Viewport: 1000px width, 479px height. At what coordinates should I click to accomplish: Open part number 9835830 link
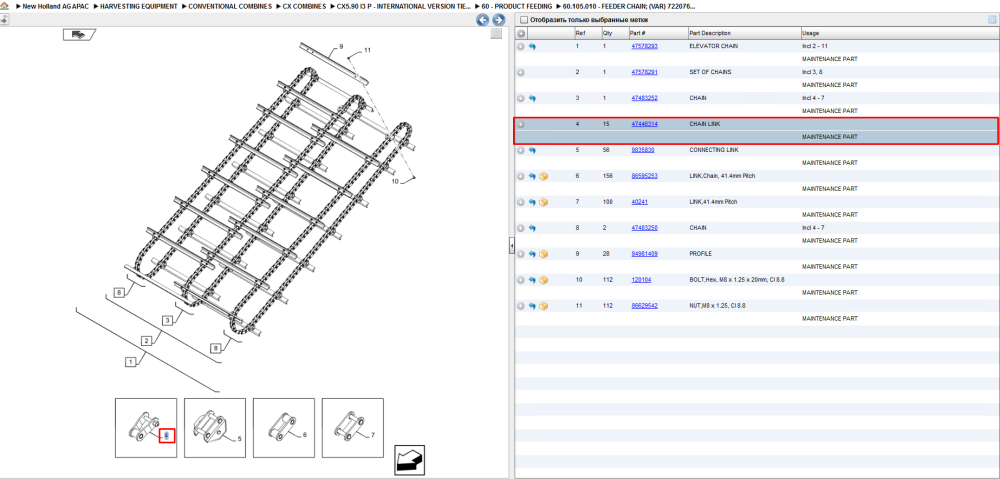click(x=642, y=151)
